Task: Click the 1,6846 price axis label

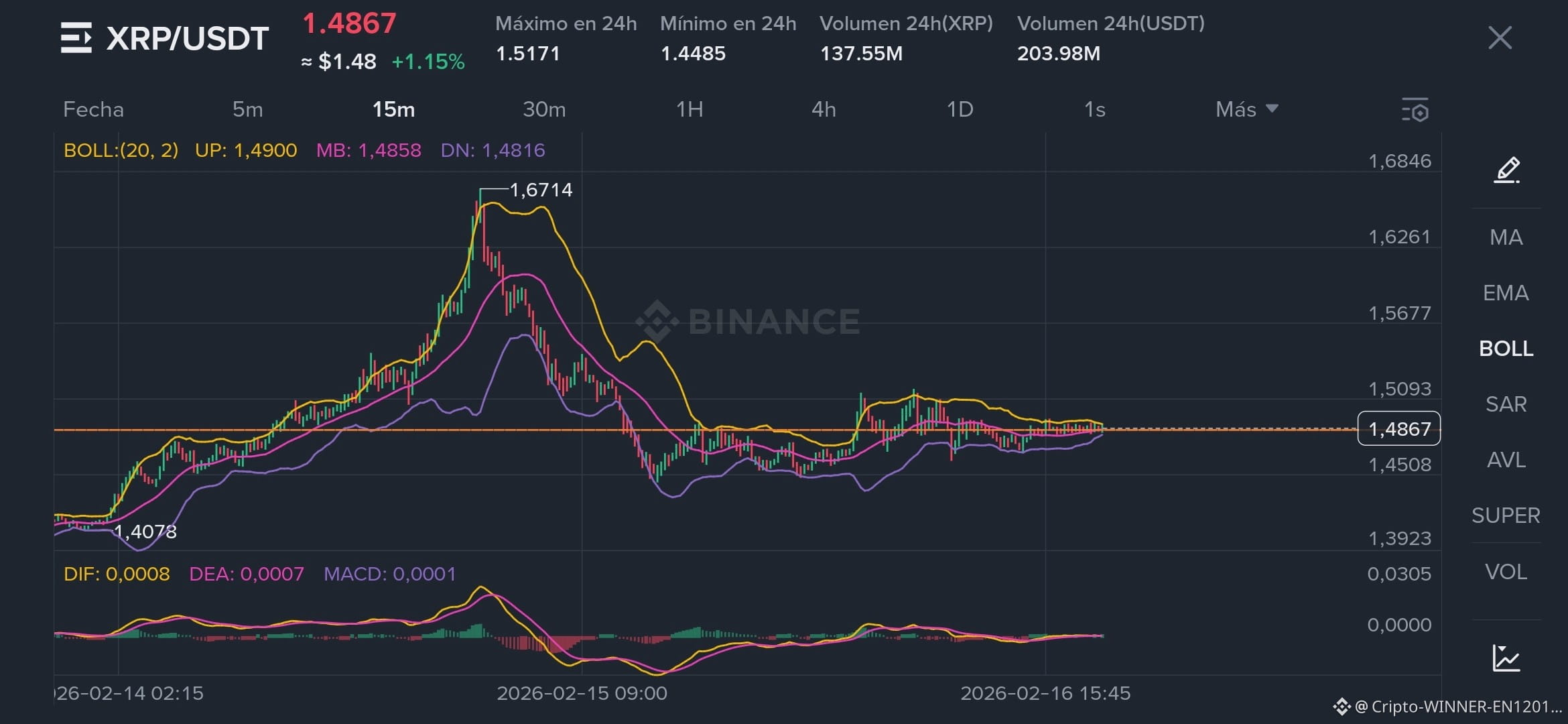Action: coord(1399,161)
